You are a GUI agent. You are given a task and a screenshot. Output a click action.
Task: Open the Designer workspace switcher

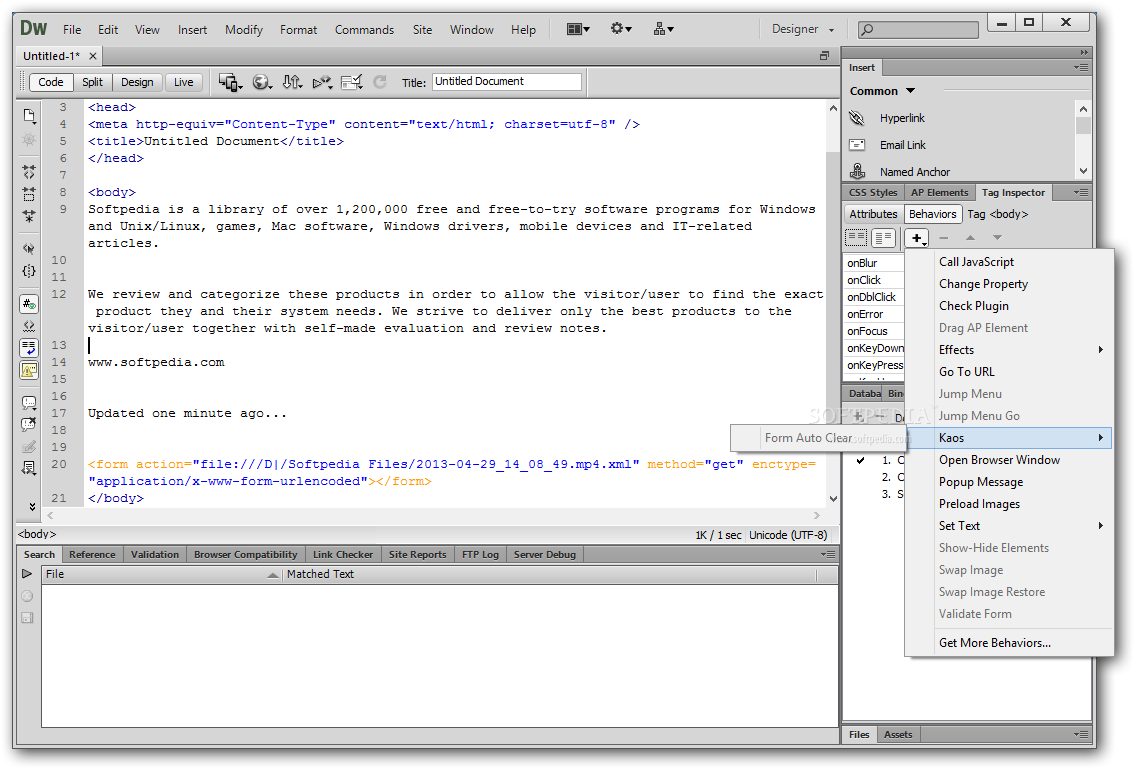[x=803, y=29]
